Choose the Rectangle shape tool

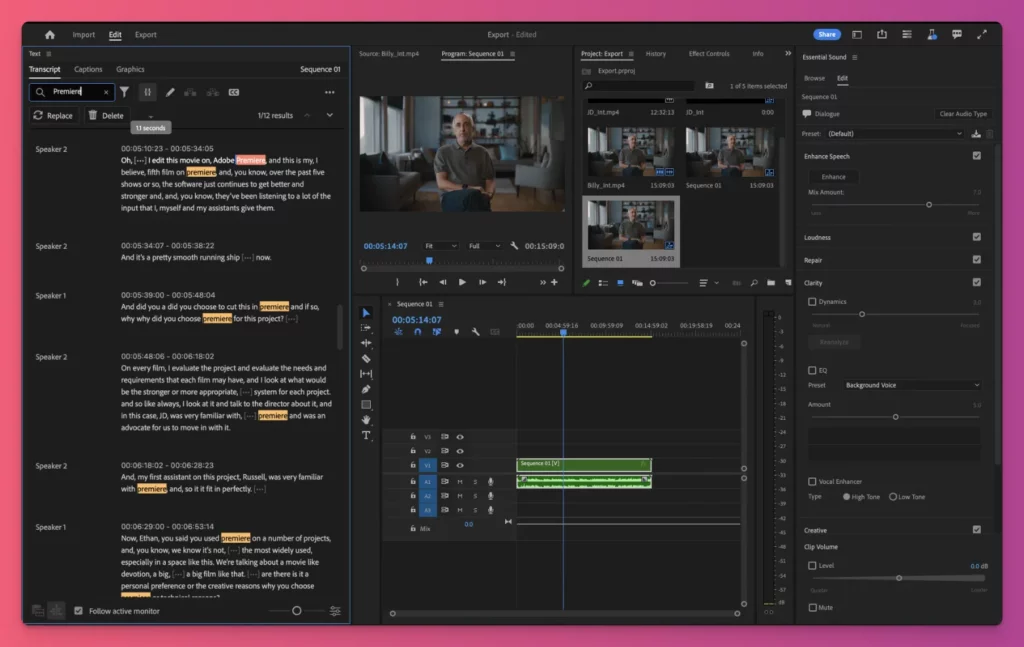(366, 405)
